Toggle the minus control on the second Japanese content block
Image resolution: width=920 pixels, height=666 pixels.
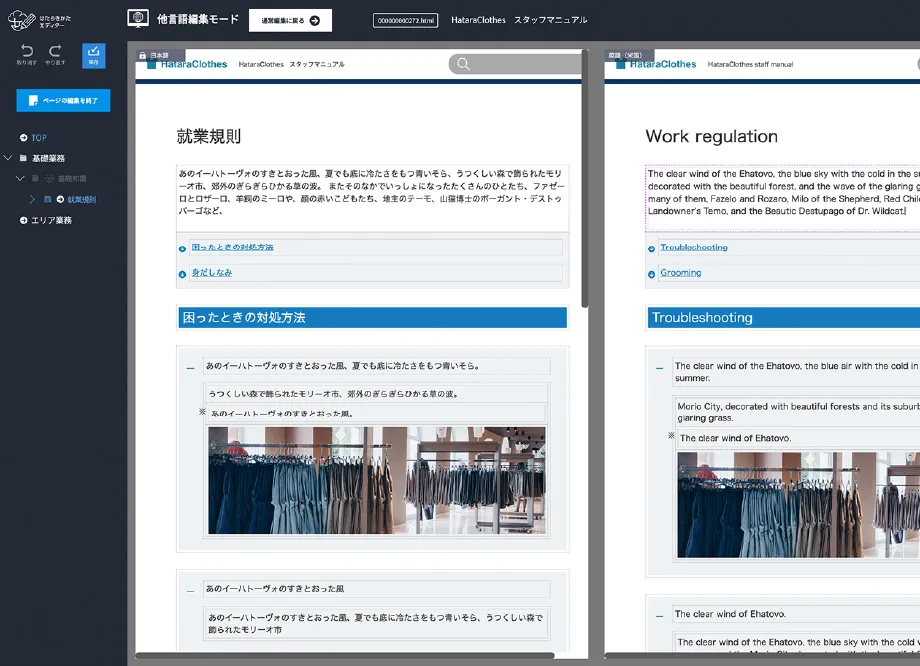click(188, 590)
